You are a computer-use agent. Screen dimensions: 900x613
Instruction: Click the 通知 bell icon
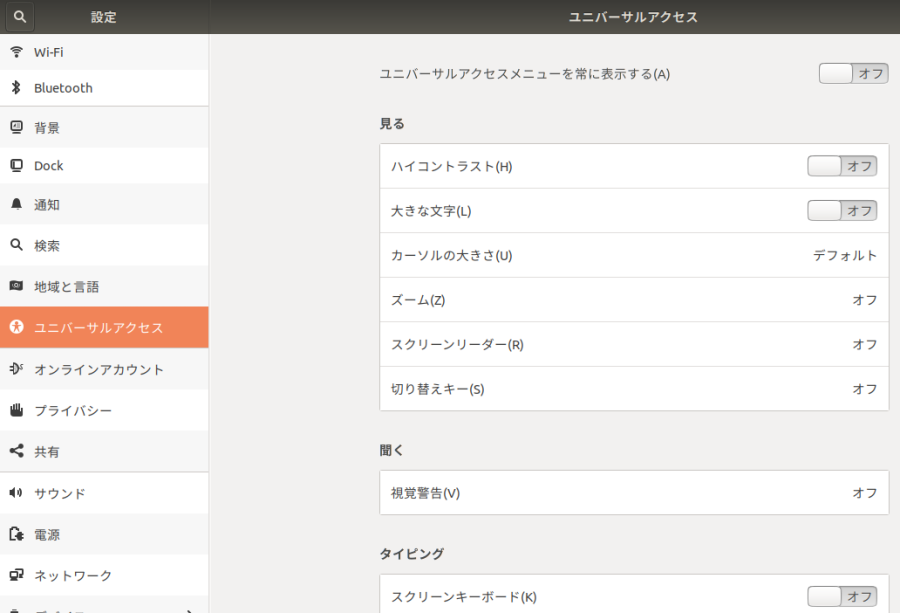point(17,204)
